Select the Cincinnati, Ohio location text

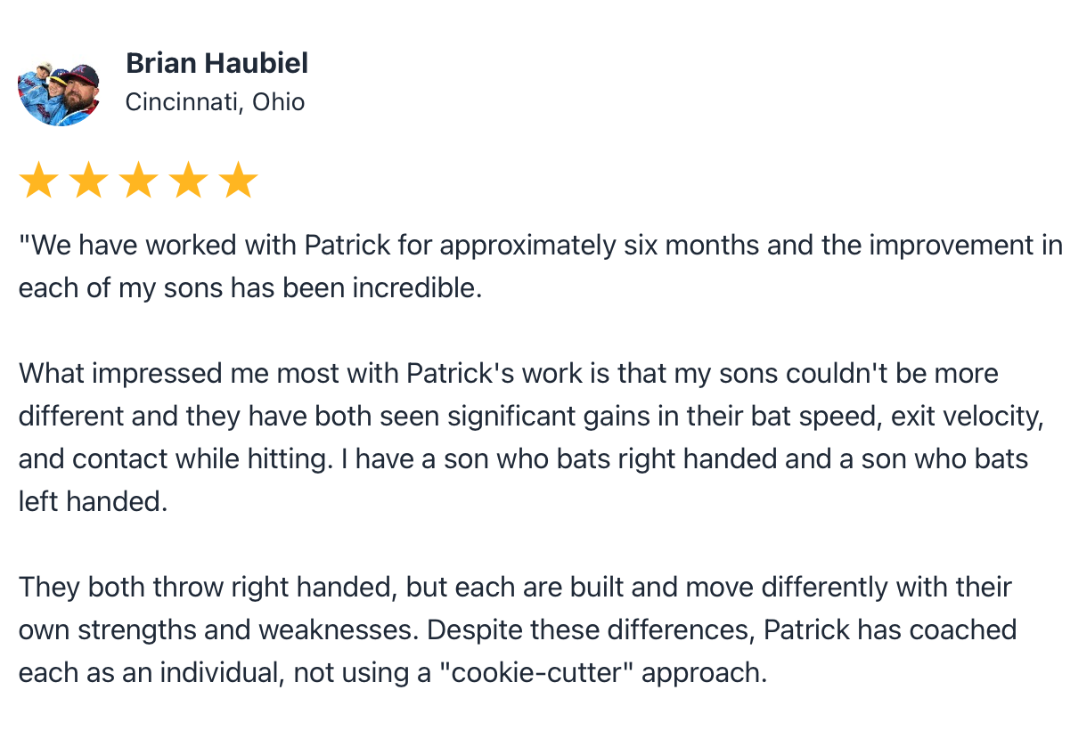click(x=215, y=102)
